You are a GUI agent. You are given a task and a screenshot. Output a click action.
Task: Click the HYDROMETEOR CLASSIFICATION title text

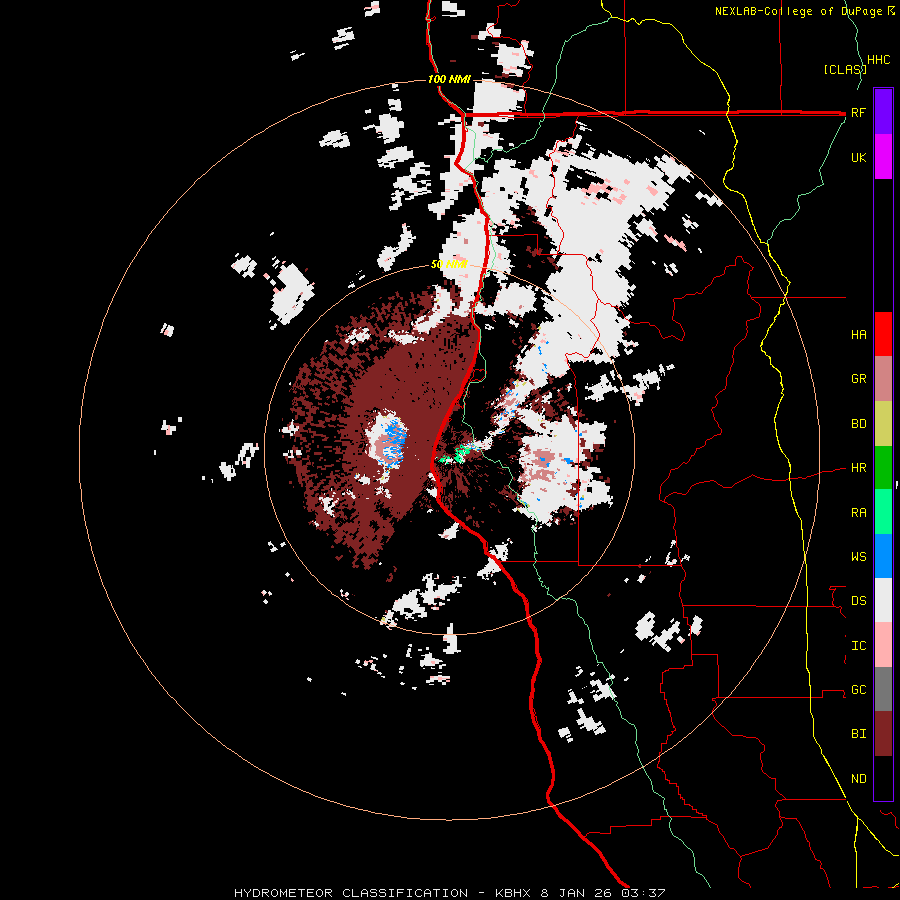click(351, 893)
